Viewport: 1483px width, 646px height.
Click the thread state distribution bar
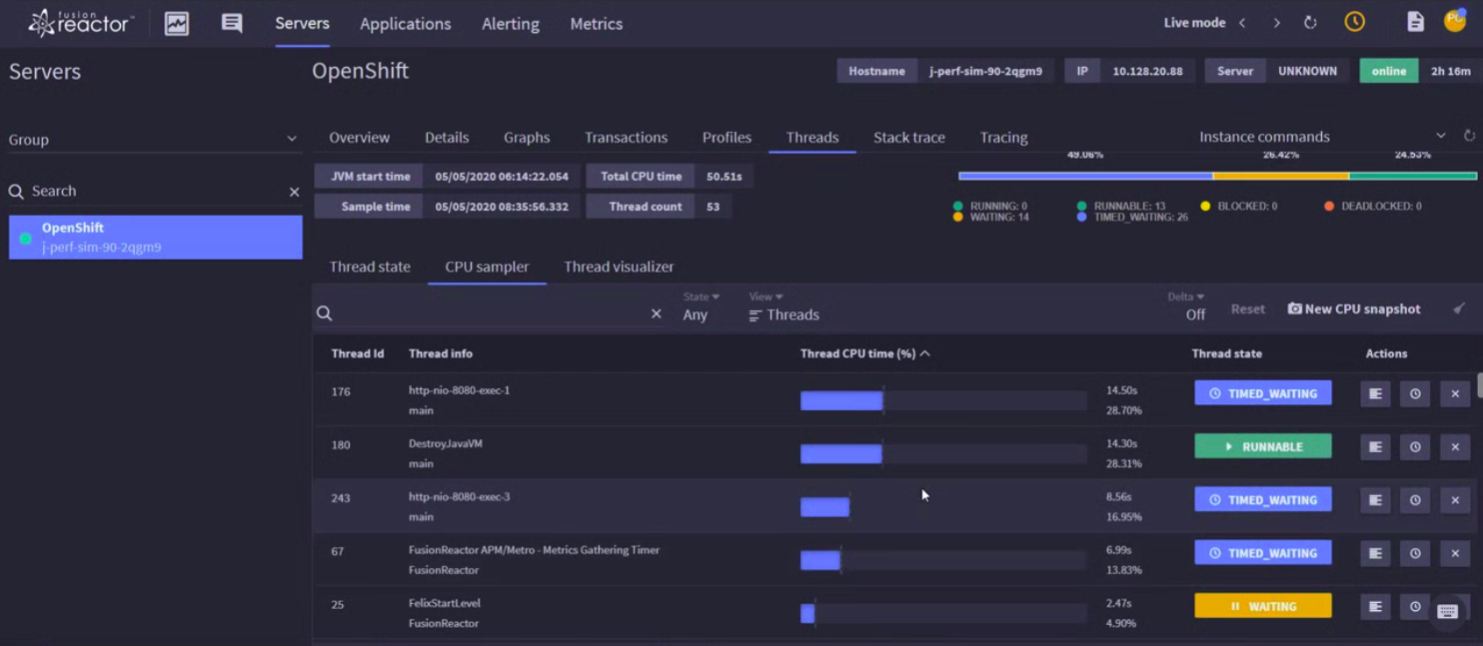coord(1217,176)
